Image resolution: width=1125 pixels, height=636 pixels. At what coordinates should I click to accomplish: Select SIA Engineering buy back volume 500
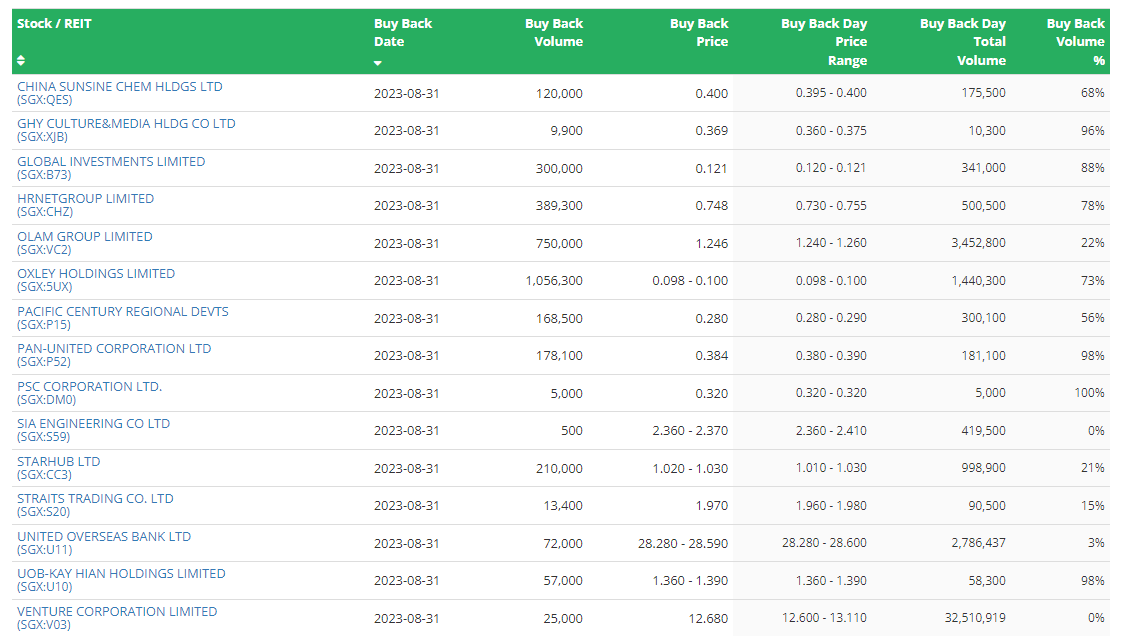571,431
